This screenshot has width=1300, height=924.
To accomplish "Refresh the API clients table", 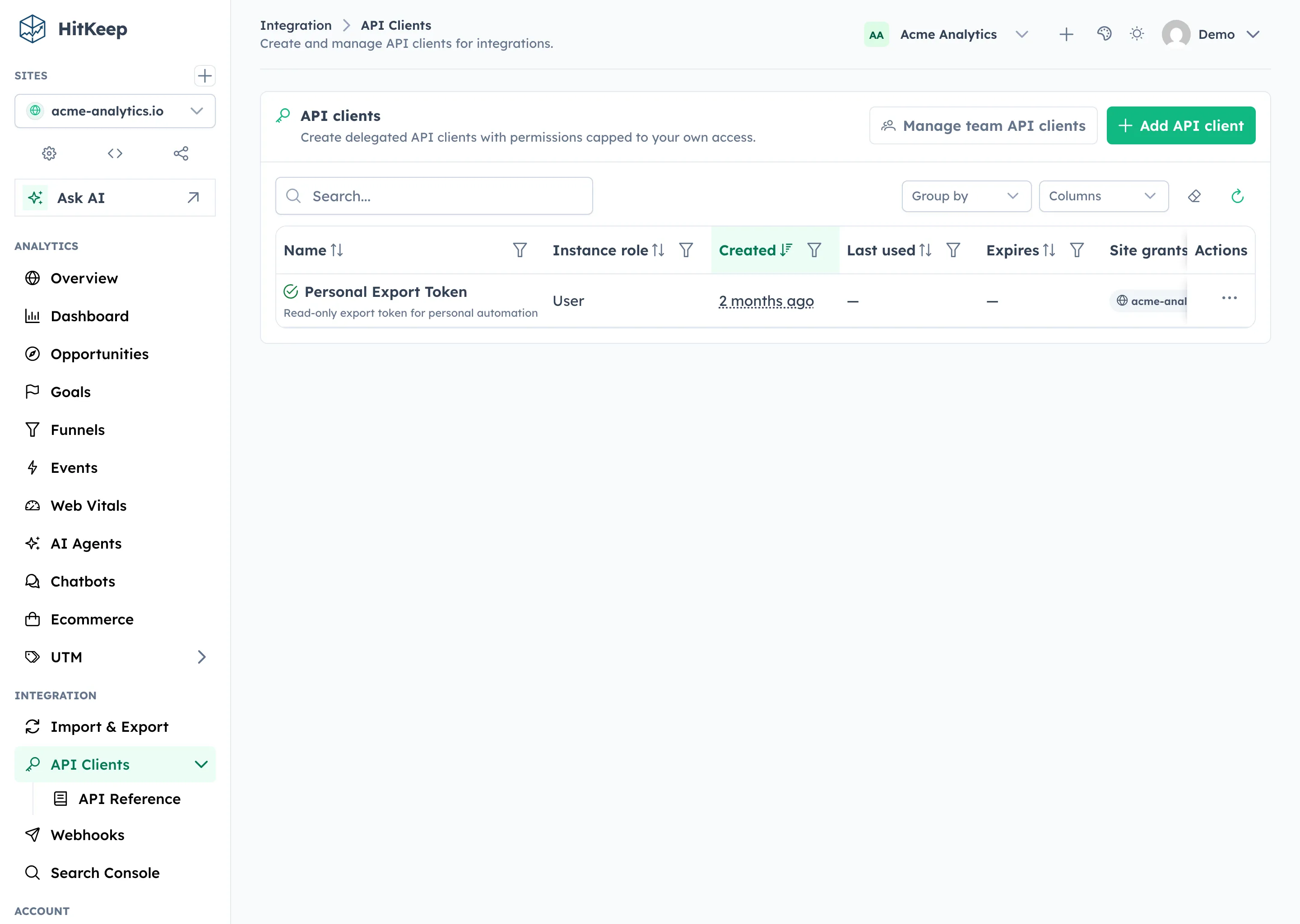I will point(1237,196).
